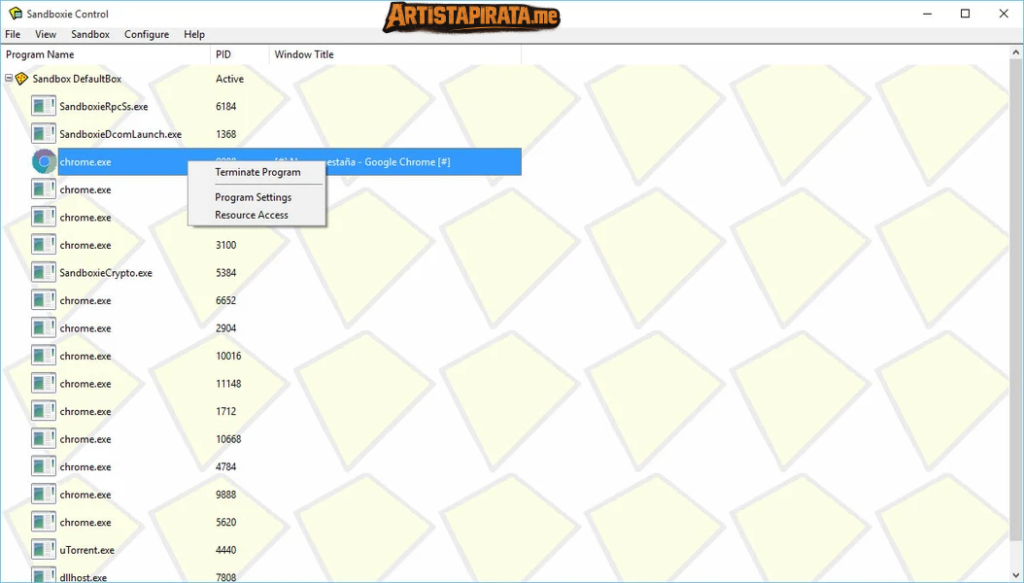Select Resource Access in context menu

coord(251,215)
